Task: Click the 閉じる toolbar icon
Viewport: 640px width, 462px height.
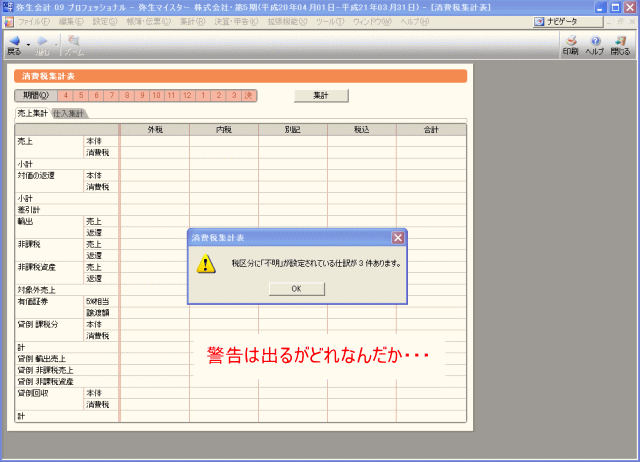Action: tap(620, 41)
